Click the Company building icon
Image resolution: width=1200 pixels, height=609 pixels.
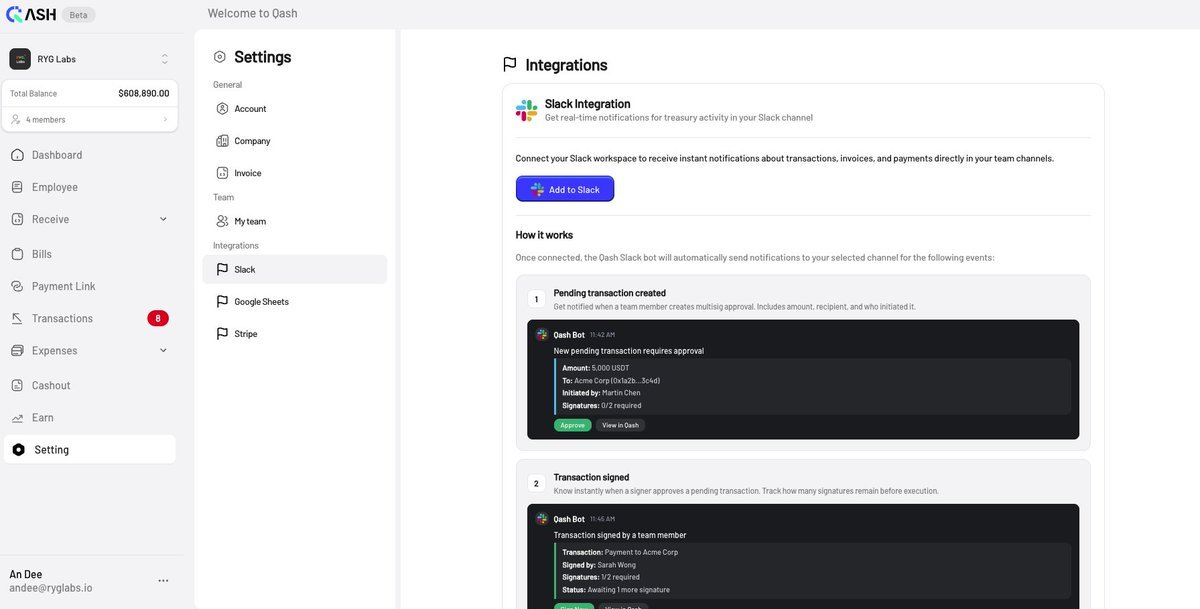tap(222, 141)
